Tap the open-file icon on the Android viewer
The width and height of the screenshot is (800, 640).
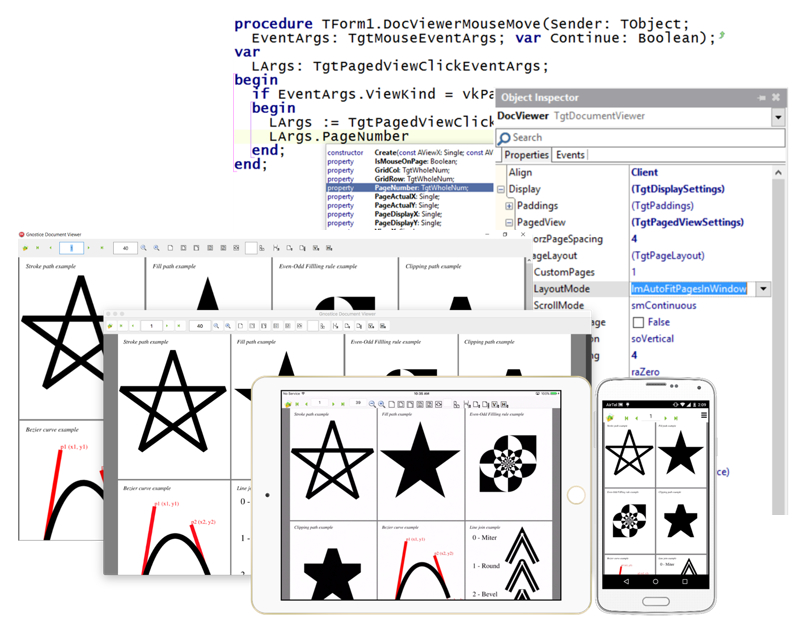pos(610,418)
